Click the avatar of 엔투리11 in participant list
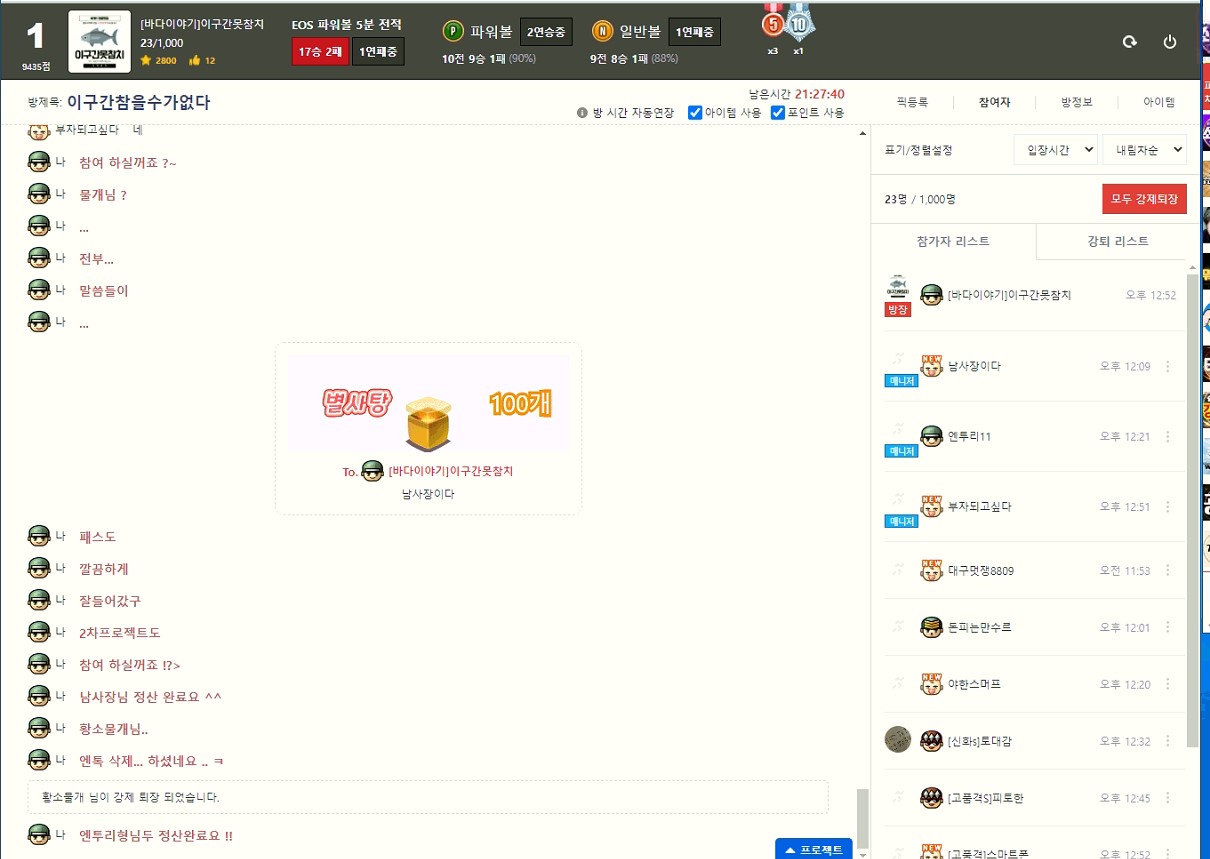The image size is (1210, 859). point(931,436)
